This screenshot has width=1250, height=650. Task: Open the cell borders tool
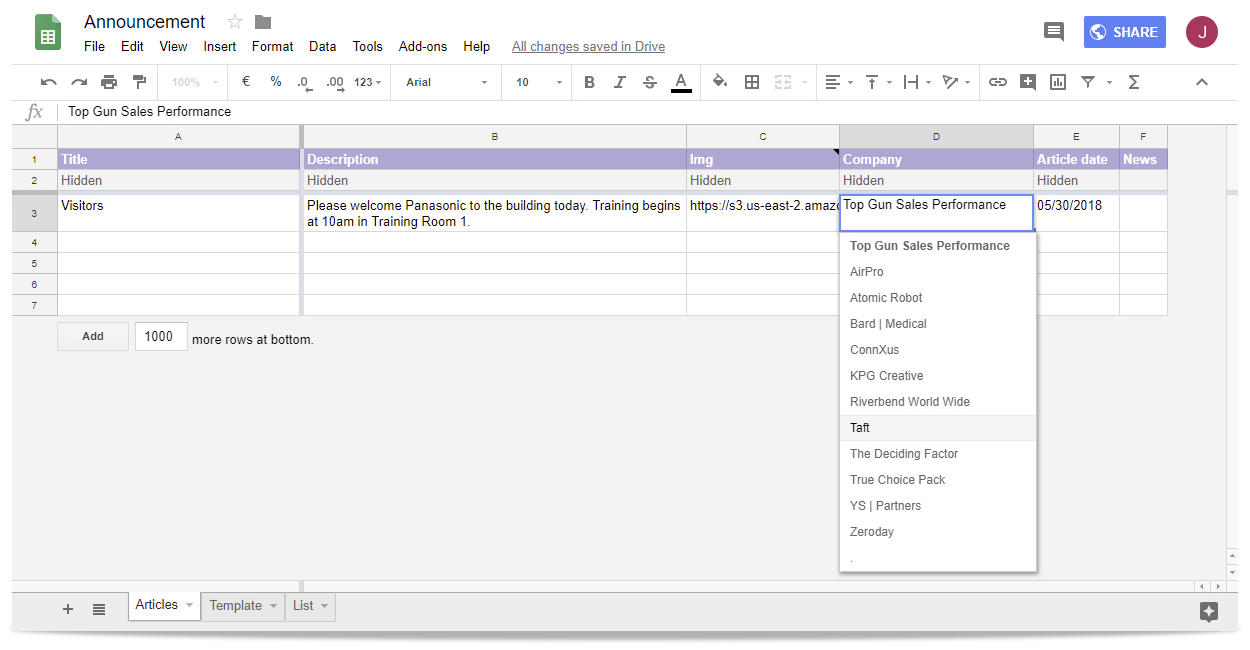point(752,82)
